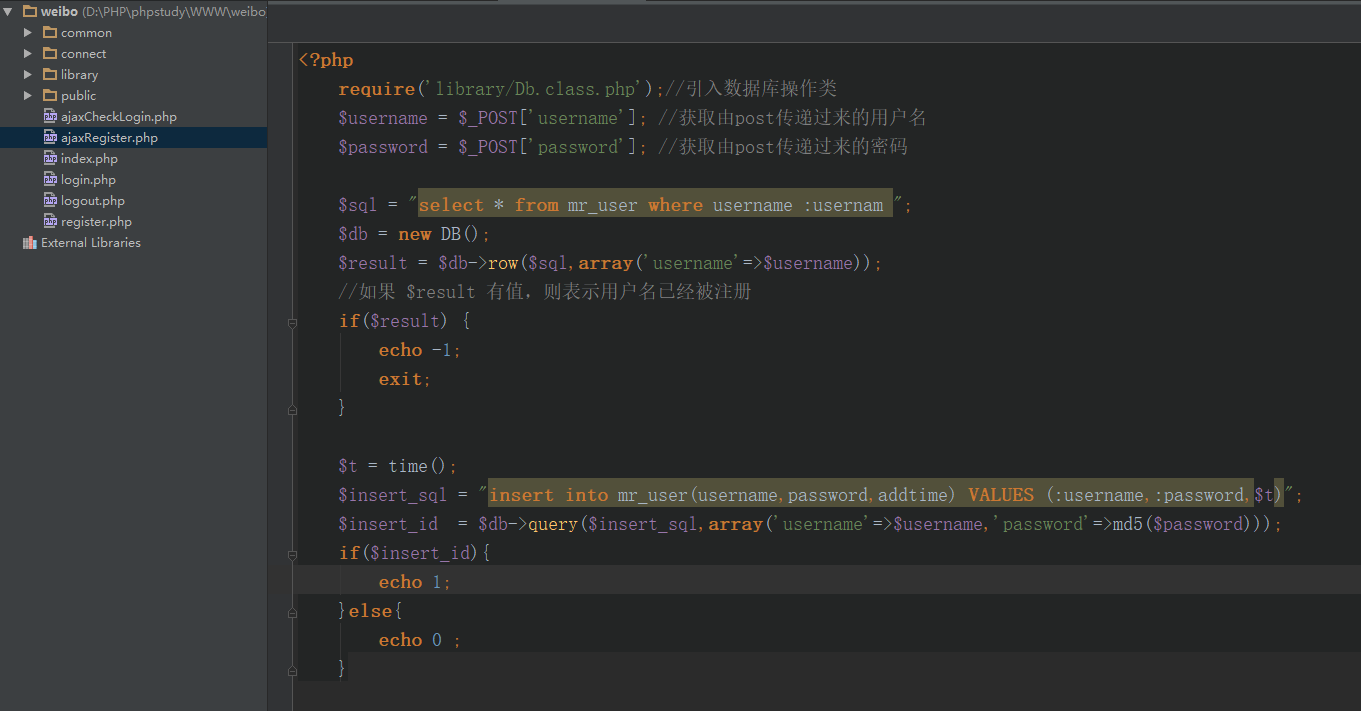Click the PHP file icon of register.php
The height and width of the screenshot is (711, 1361).
tap(50, 222)
